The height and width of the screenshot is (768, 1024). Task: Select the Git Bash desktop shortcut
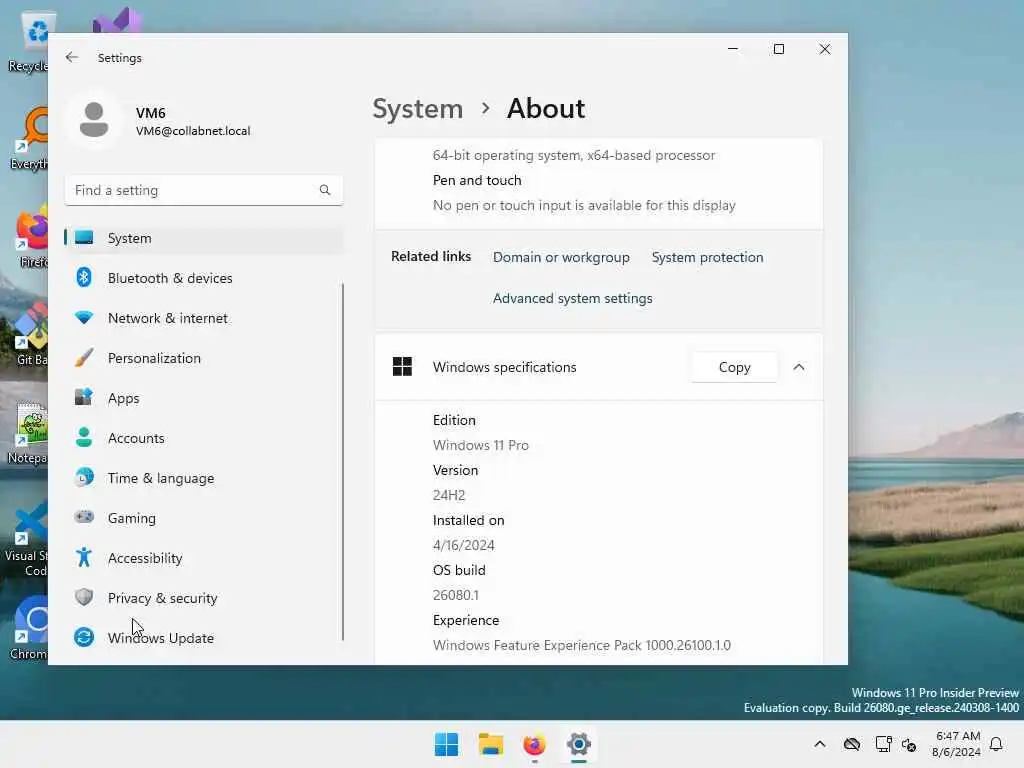31,334
